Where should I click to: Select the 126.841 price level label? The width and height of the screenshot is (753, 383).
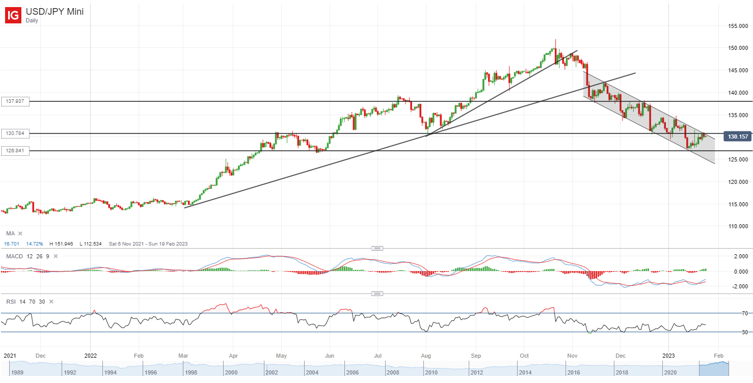[16, 151]
